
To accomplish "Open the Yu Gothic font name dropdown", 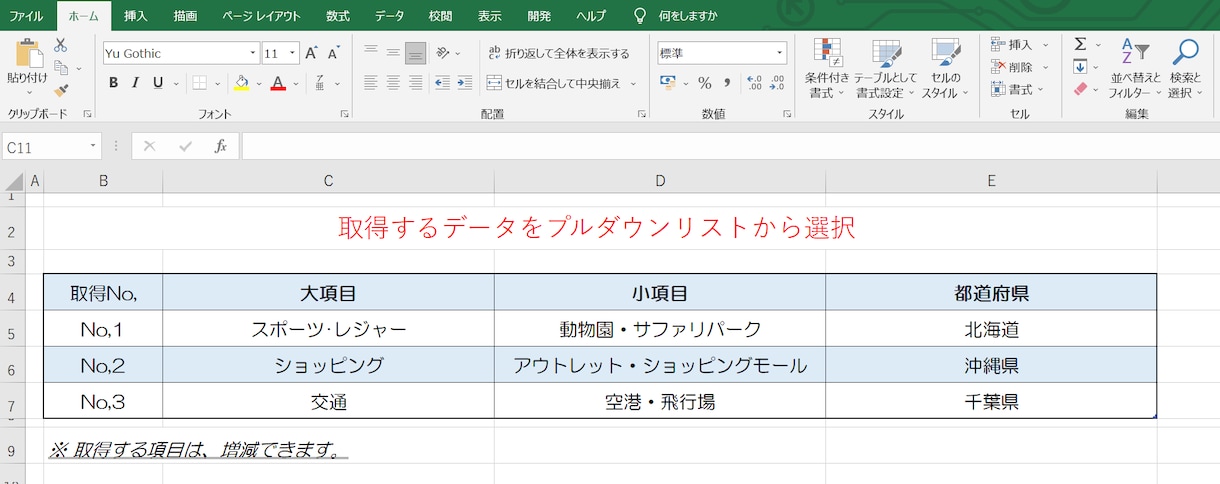I will pyautogui.click(x=252, y=53).
